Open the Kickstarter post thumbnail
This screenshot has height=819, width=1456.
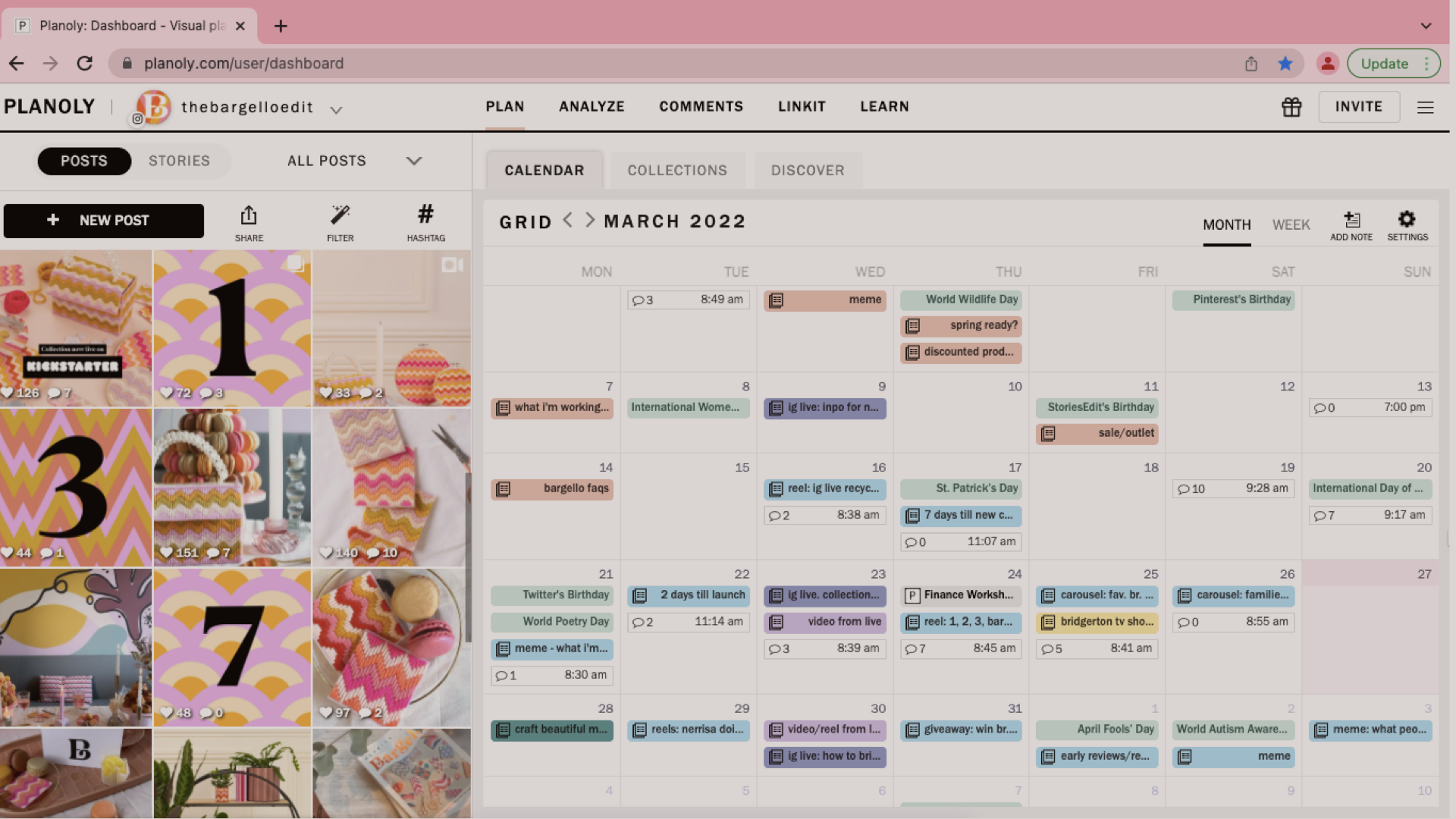point(76,328)
